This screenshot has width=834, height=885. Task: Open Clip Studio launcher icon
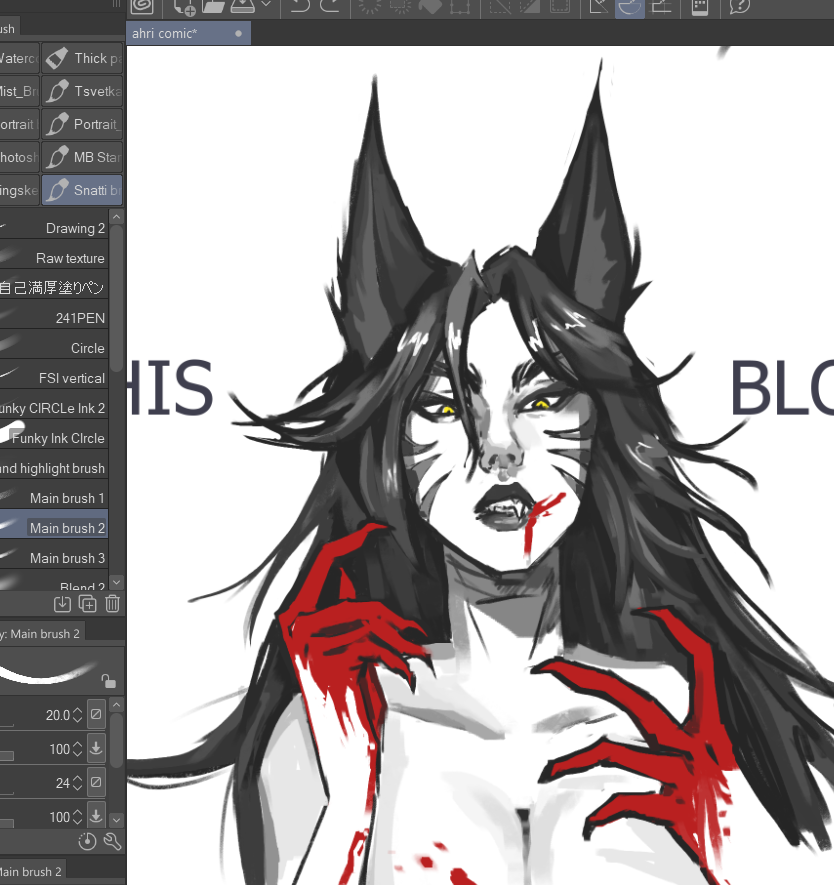pos(142,6)
